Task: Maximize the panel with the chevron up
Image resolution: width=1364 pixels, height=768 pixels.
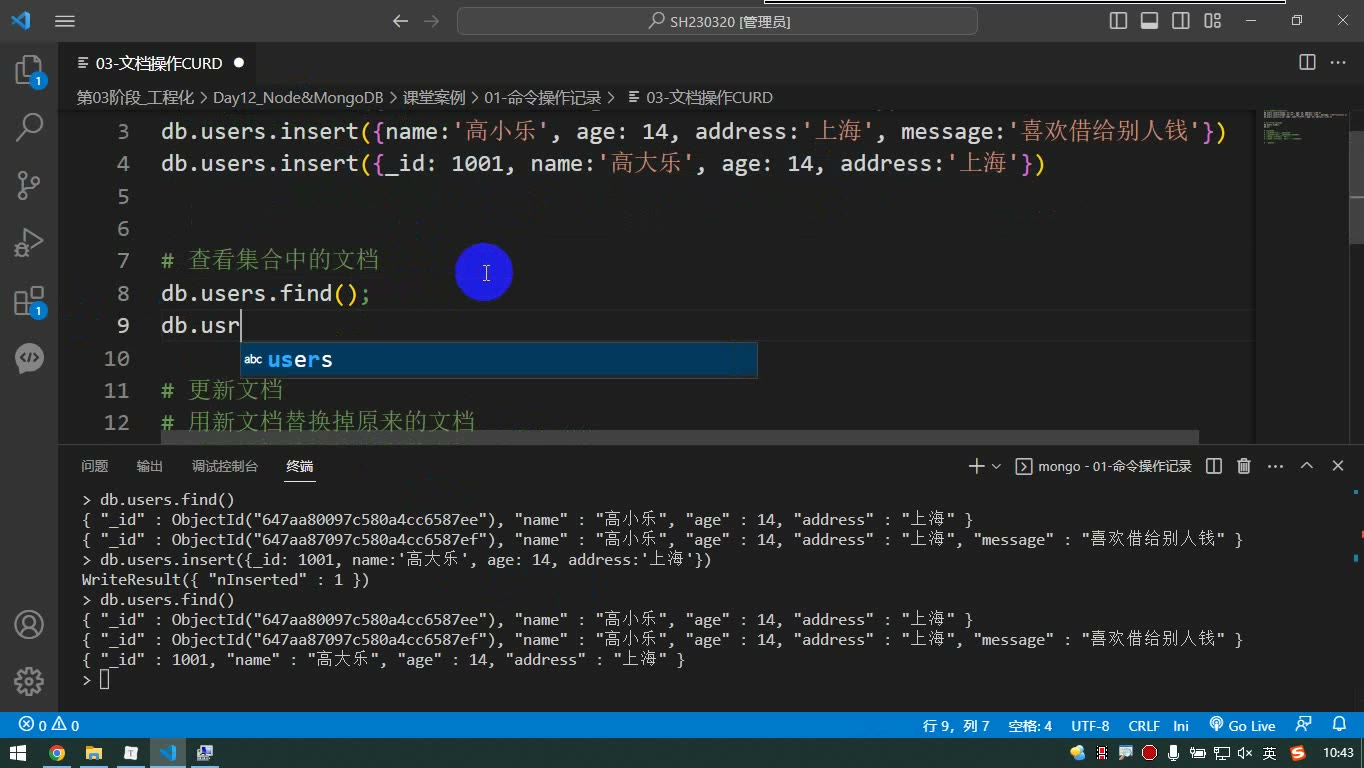Action: pos(1306,466)
